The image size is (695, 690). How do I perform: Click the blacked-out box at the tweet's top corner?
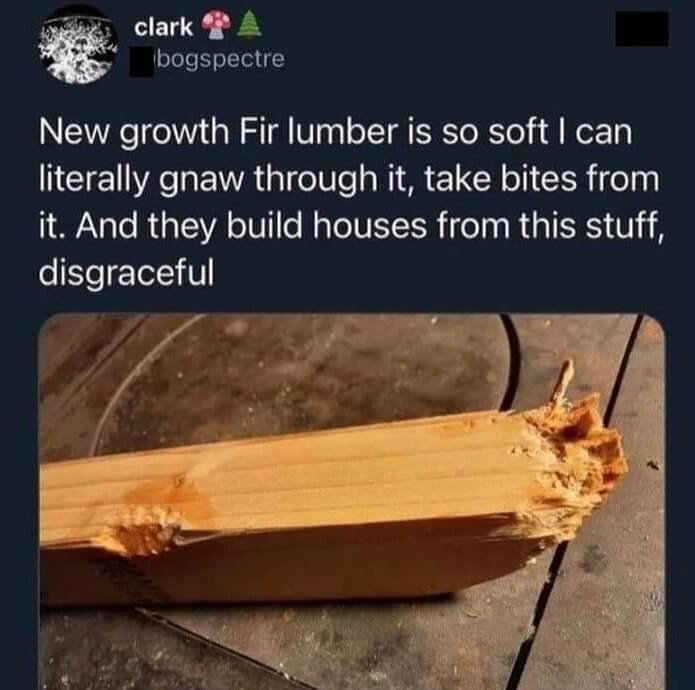pos(642,29)
